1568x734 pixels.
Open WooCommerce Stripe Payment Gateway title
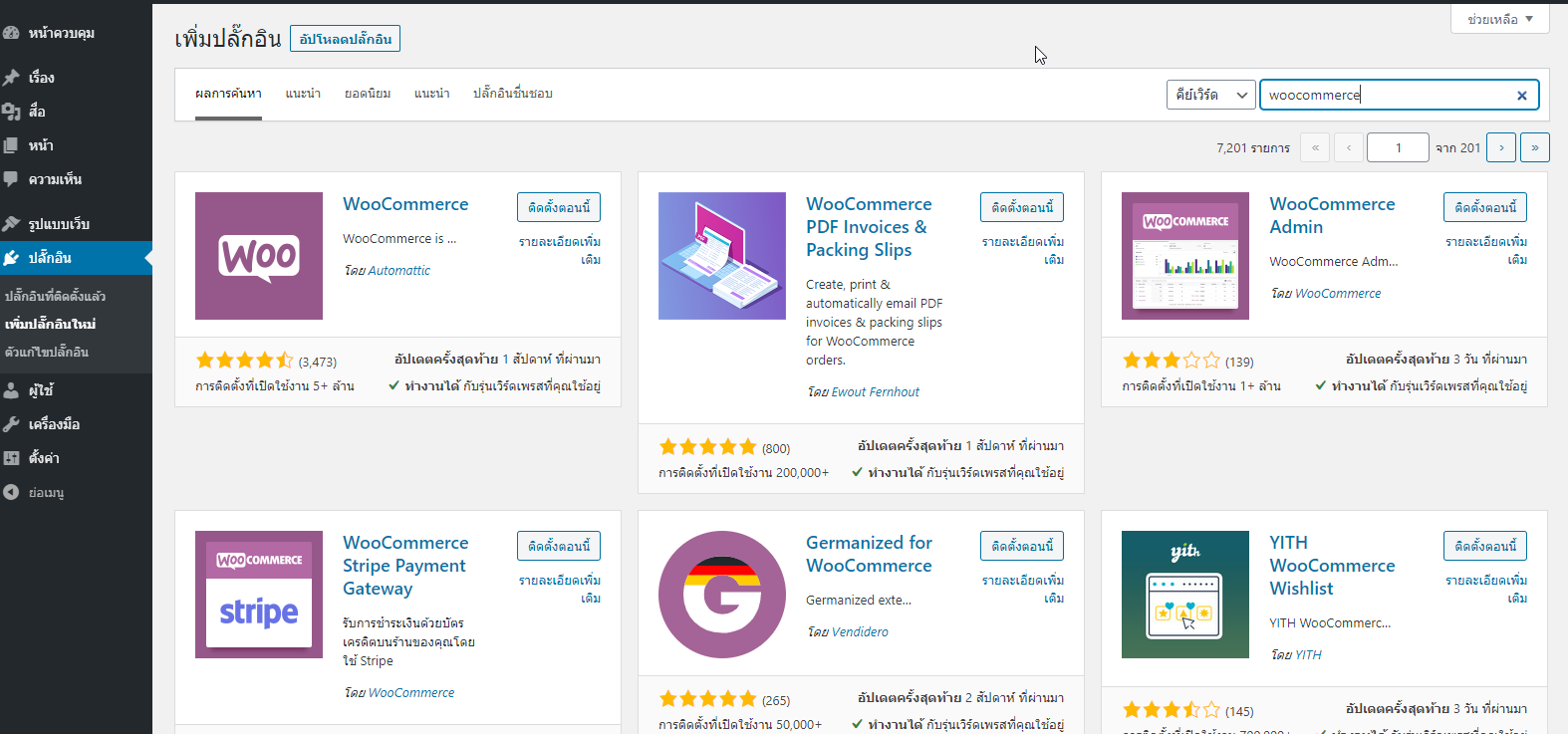pyautogui.click(x=405, y=566)
